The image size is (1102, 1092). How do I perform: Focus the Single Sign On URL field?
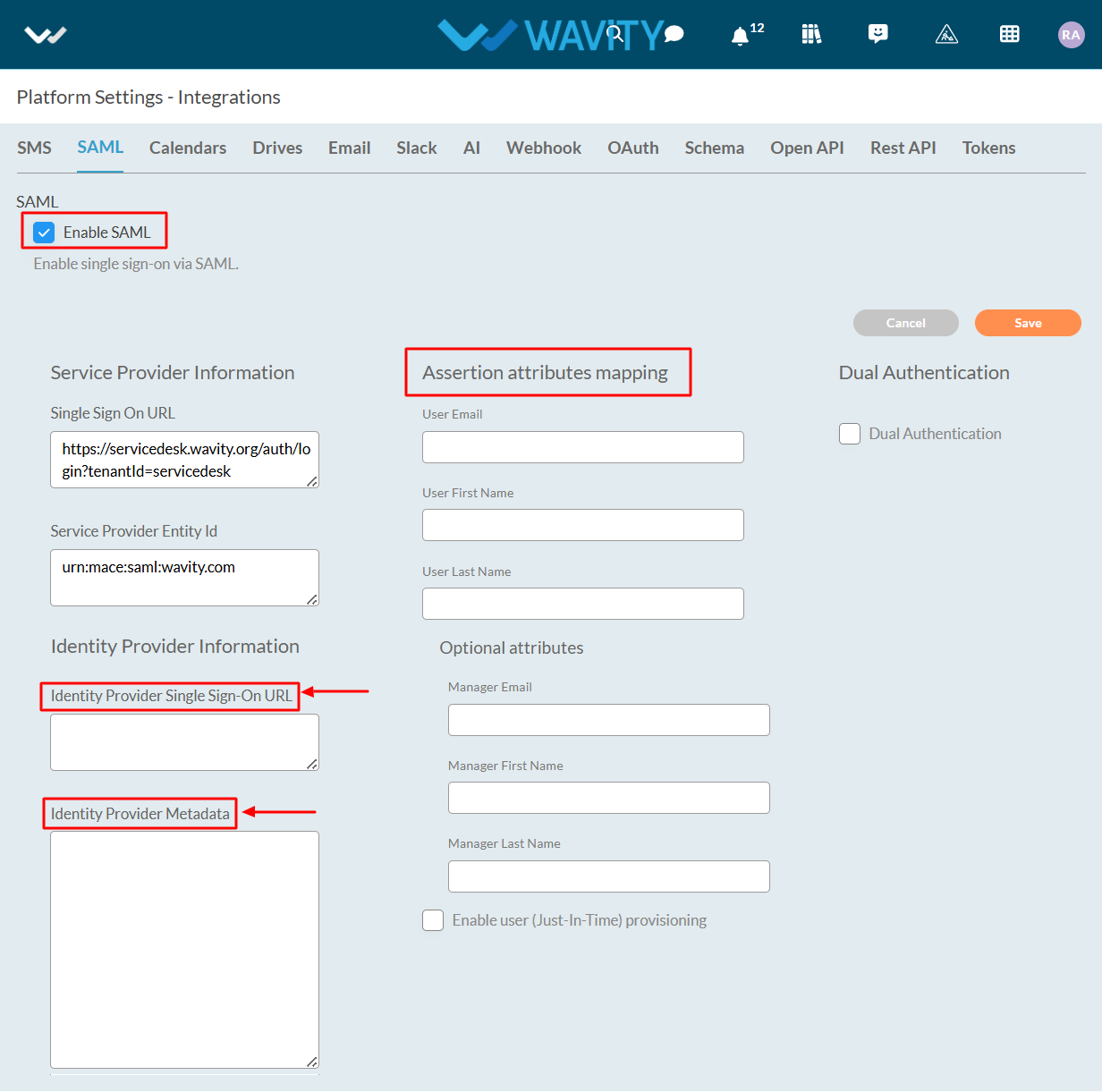tap(184, 460)
